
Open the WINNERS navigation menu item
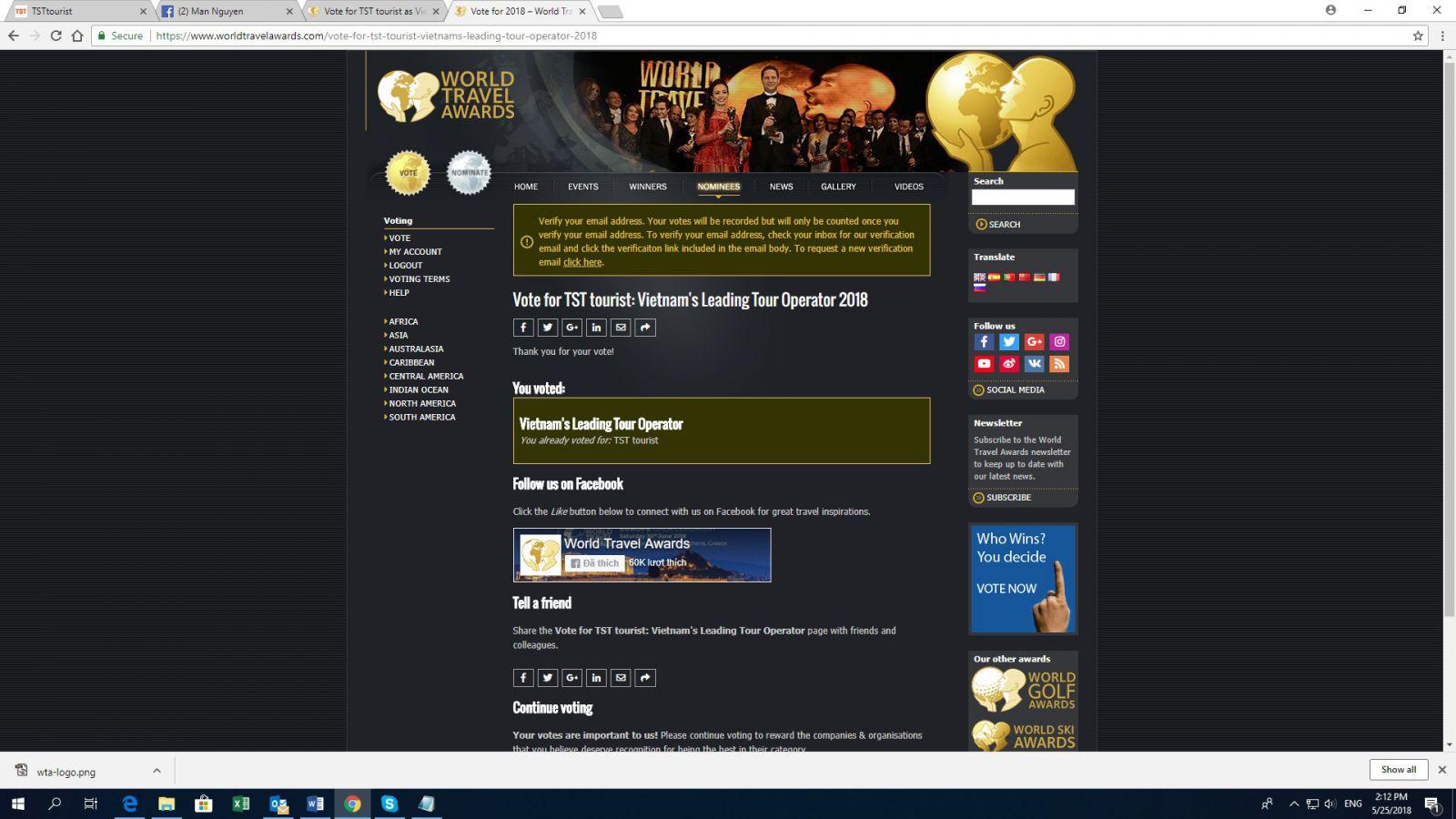click(647, 187)
